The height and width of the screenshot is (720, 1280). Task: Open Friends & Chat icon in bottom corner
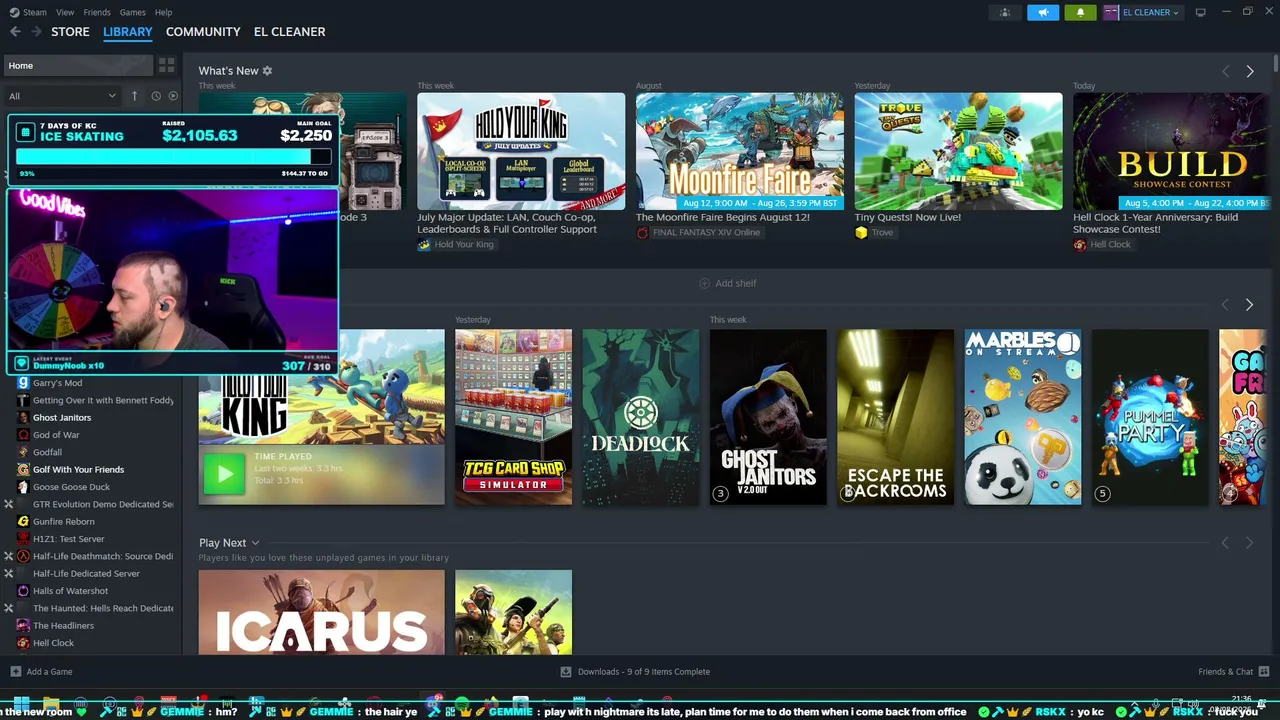tap(1264, 672)
